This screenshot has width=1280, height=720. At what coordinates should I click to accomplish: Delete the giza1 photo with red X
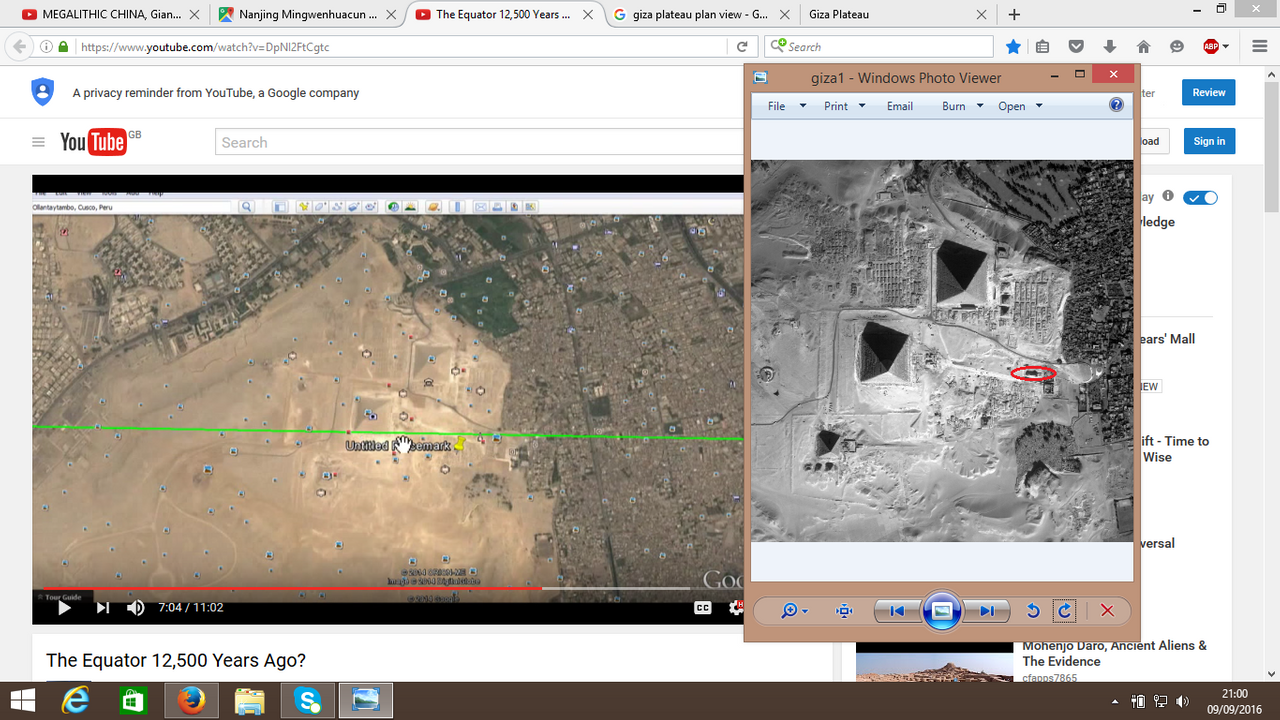point(1107,611)
